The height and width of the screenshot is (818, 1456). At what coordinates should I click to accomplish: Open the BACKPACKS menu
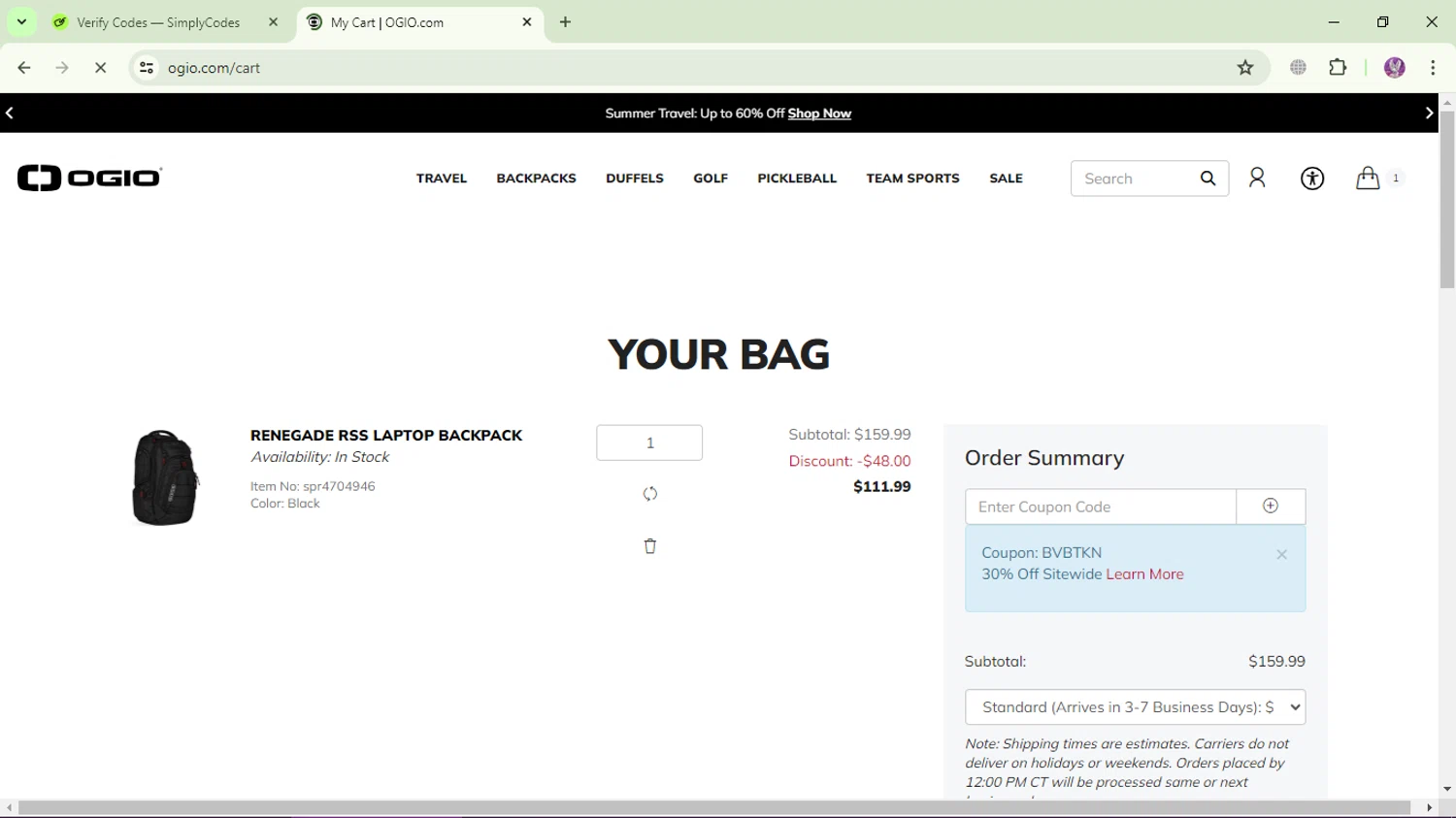pos(536,179)
